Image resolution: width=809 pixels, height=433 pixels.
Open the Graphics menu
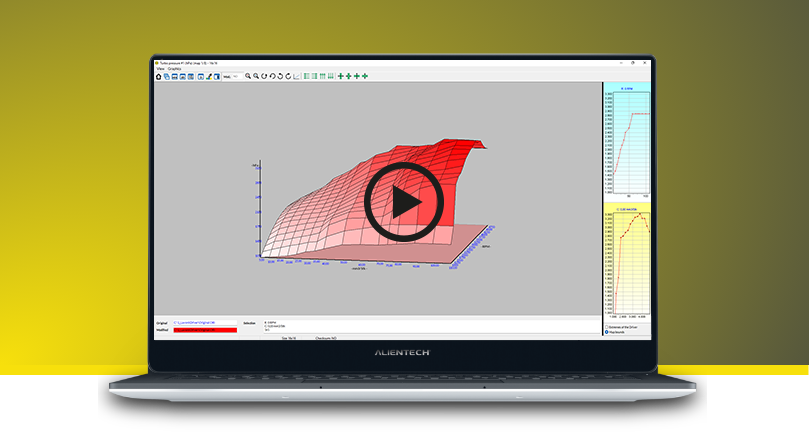tap(175, 68)
